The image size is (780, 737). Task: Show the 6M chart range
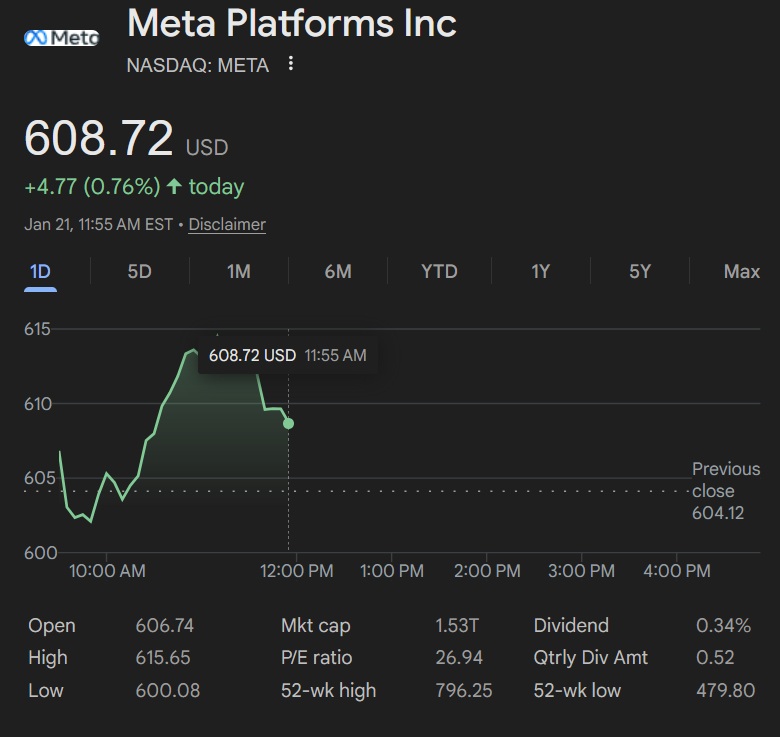point(338,271)
